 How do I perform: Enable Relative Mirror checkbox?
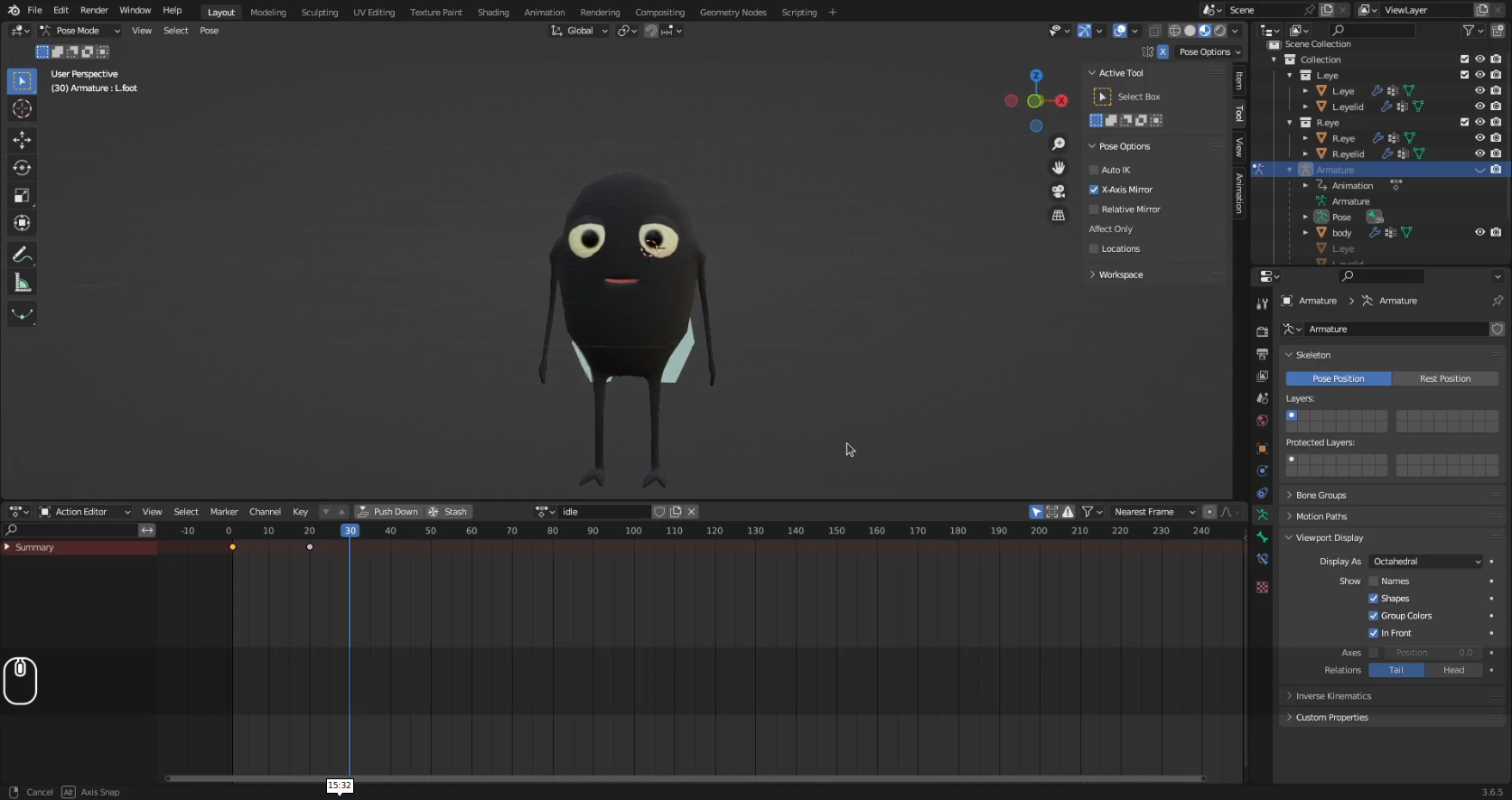(1094, 209)
